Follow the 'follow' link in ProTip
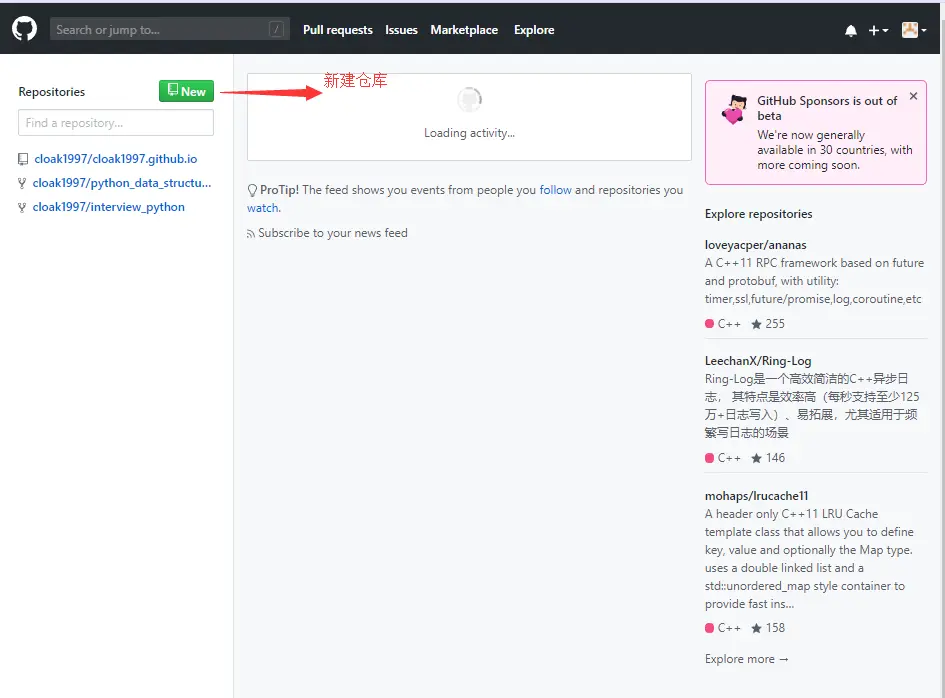 click(x=555, y=190)
